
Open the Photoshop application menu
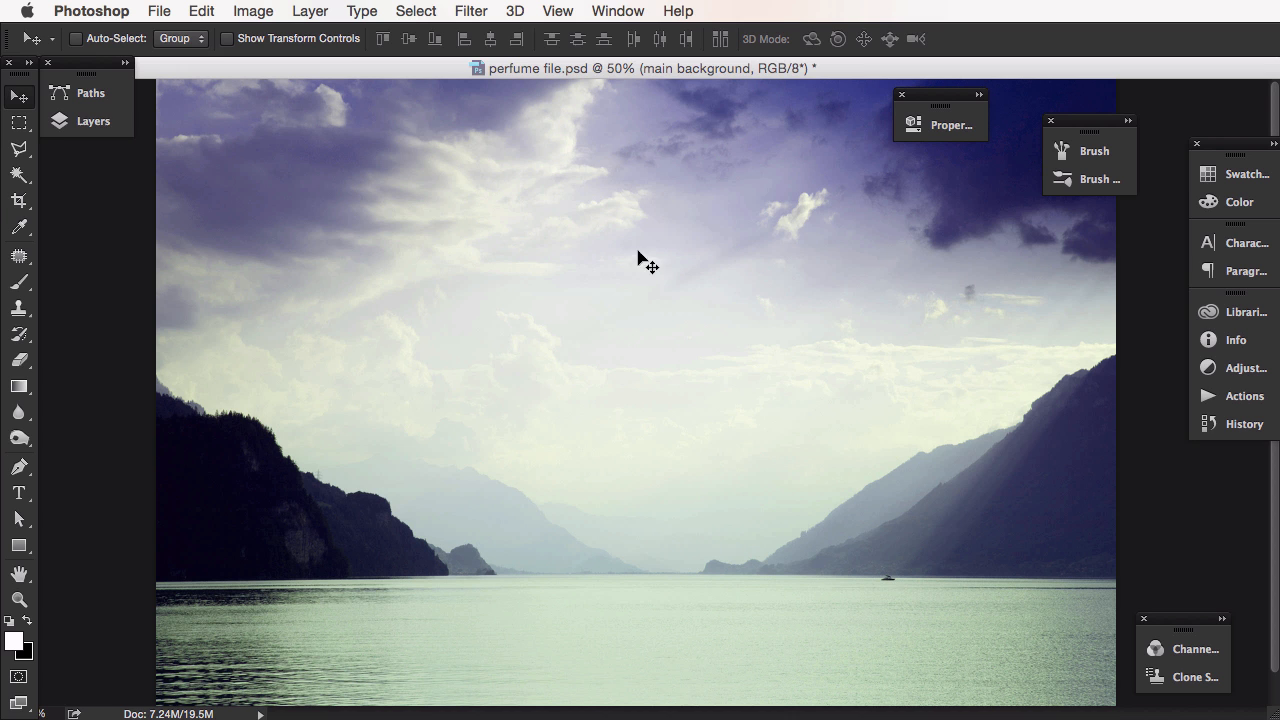91,11
